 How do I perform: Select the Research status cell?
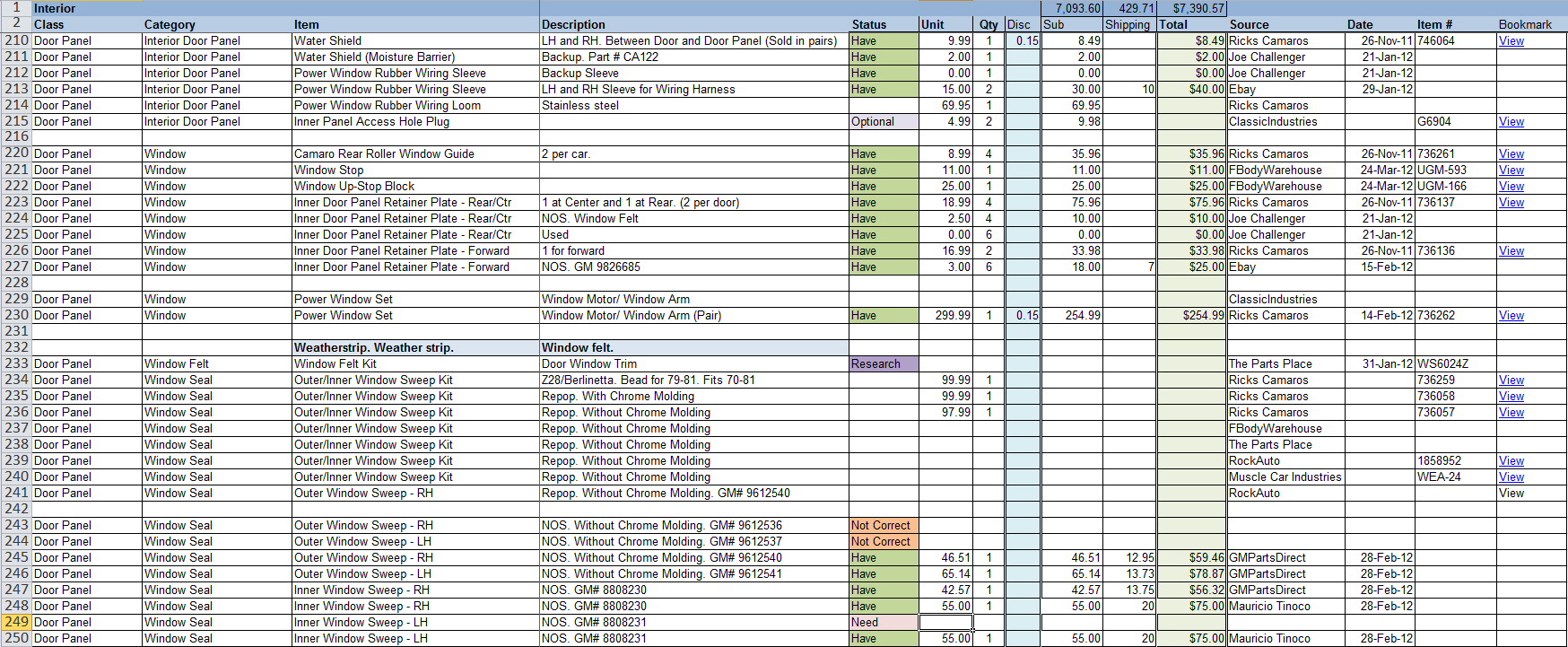click(884, 363)
